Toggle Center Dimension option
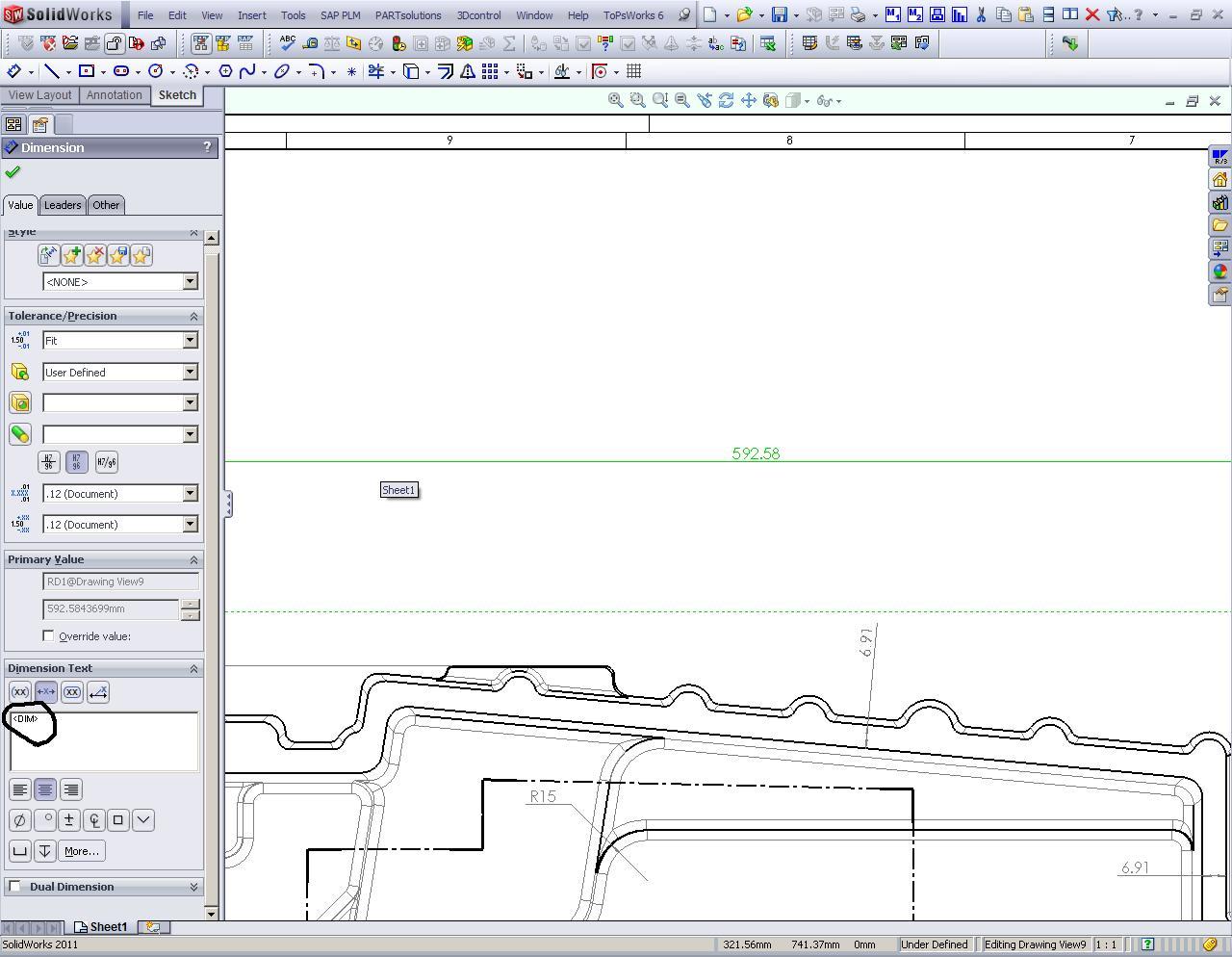This screenshot has height=957, width=1232. (45, 692)
